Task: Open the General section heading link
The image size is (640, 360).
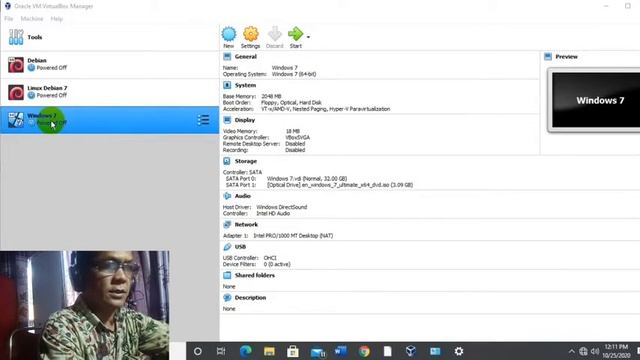Action: coord(246,57)
